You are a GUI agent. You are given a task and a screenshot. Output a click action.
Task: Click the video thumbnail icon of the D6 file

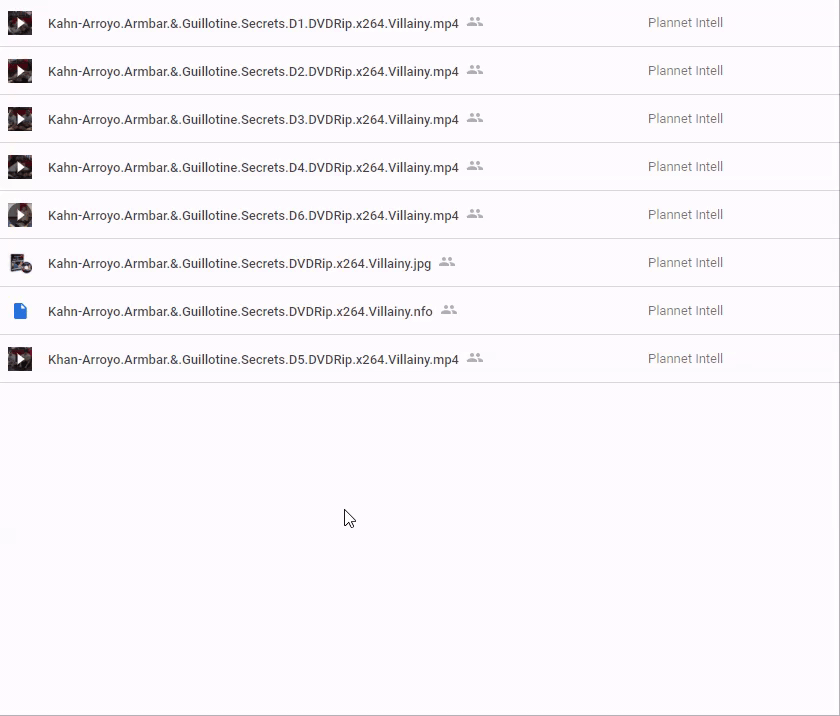point(20,215)
